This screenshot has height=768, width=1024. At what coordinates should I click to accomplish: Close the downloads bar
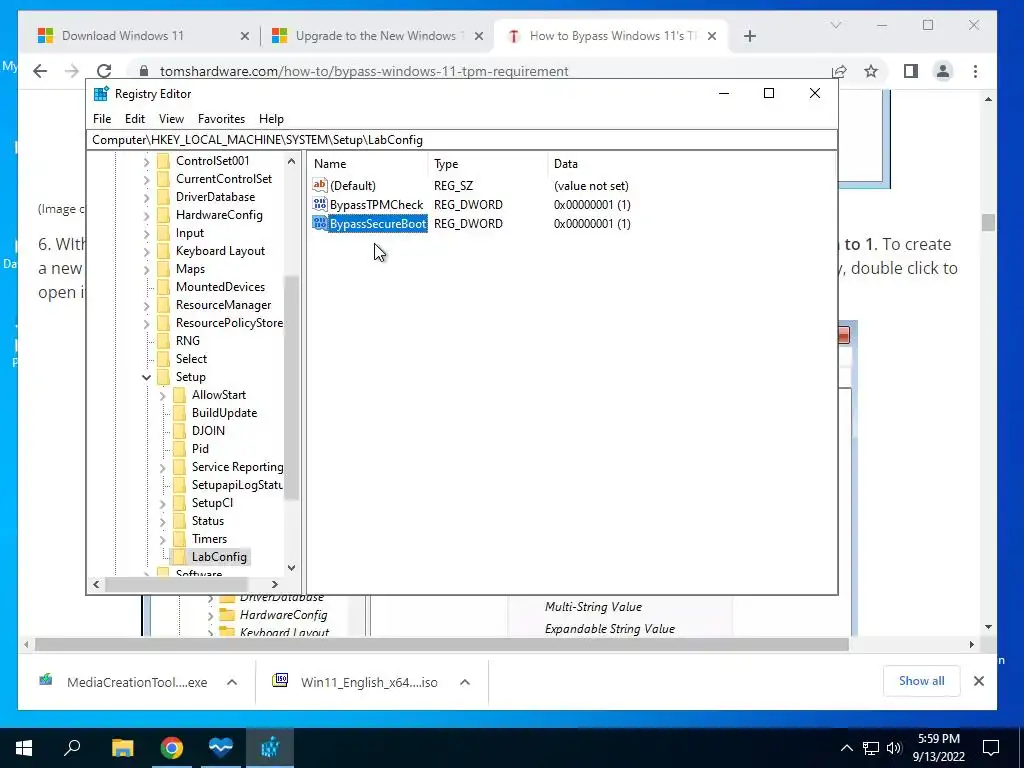[x=978, y=681]
